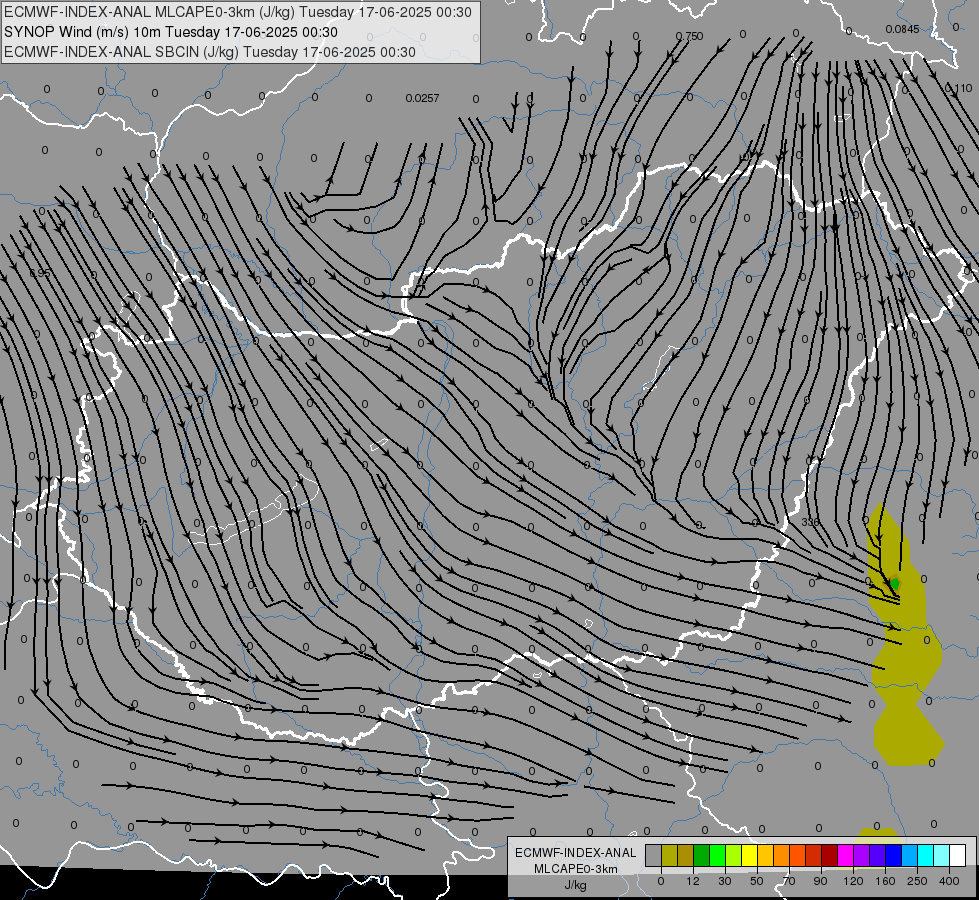Click the MLCAPE0-3km title line in header
The height and width of the screenshot is (900, 979).
click(238, 12)
